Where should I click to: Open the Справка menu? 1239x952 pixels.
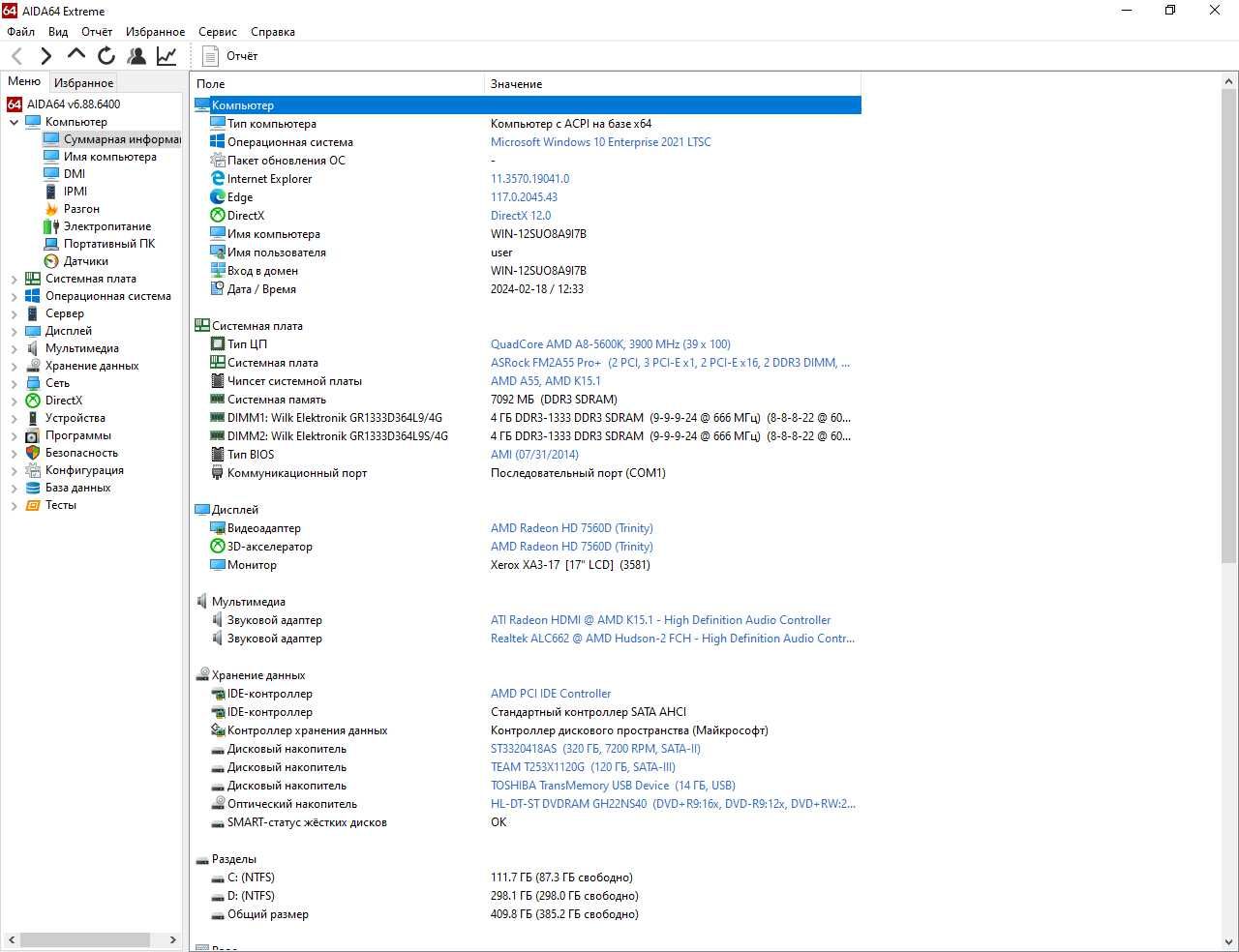coord(273,32)
